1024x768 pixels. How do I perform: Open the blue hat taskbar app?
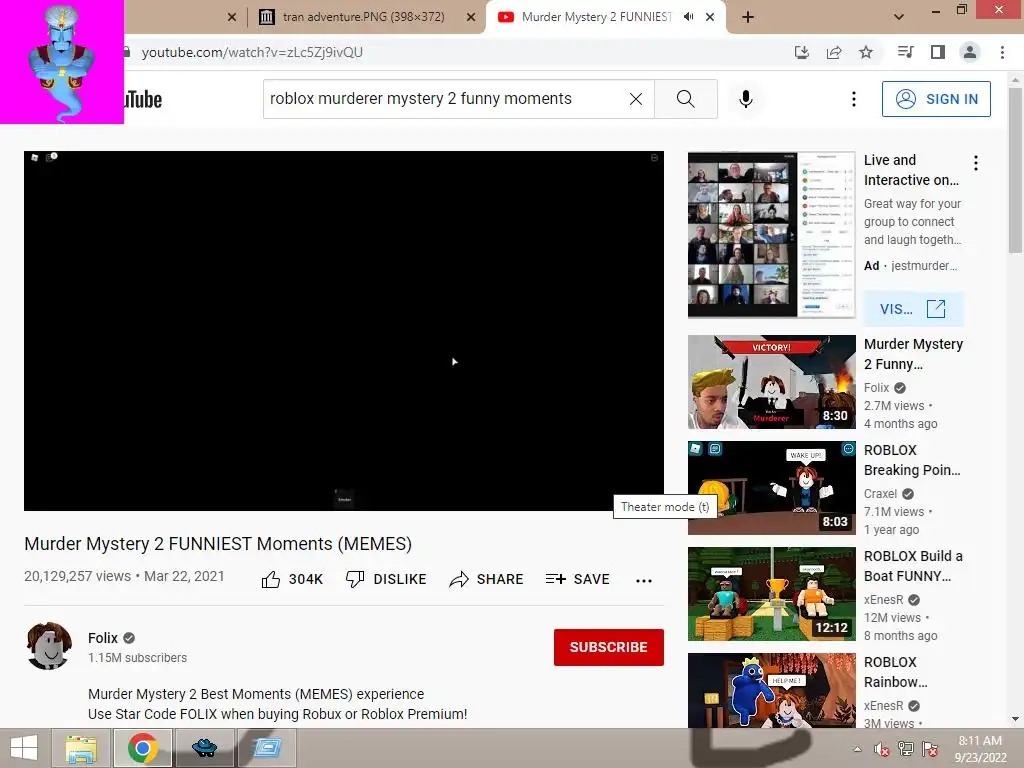pos(204,748)
